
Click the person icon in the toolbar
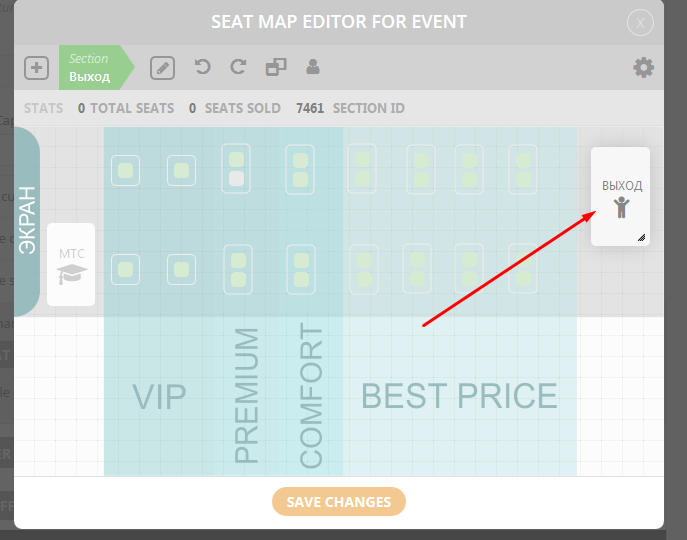[313, 67]
